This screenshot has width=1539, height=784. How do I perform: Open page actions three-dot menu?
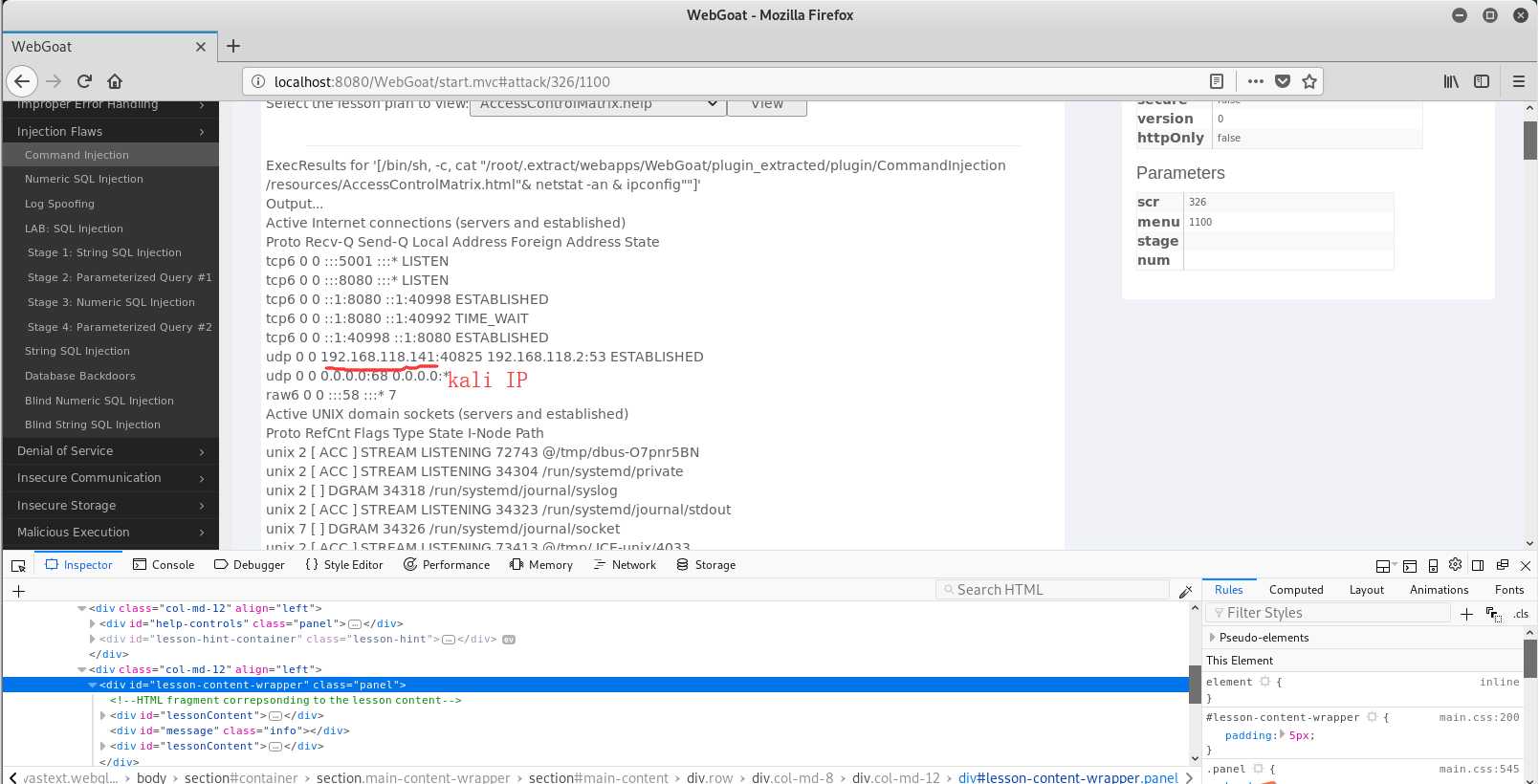point(1256,81)
